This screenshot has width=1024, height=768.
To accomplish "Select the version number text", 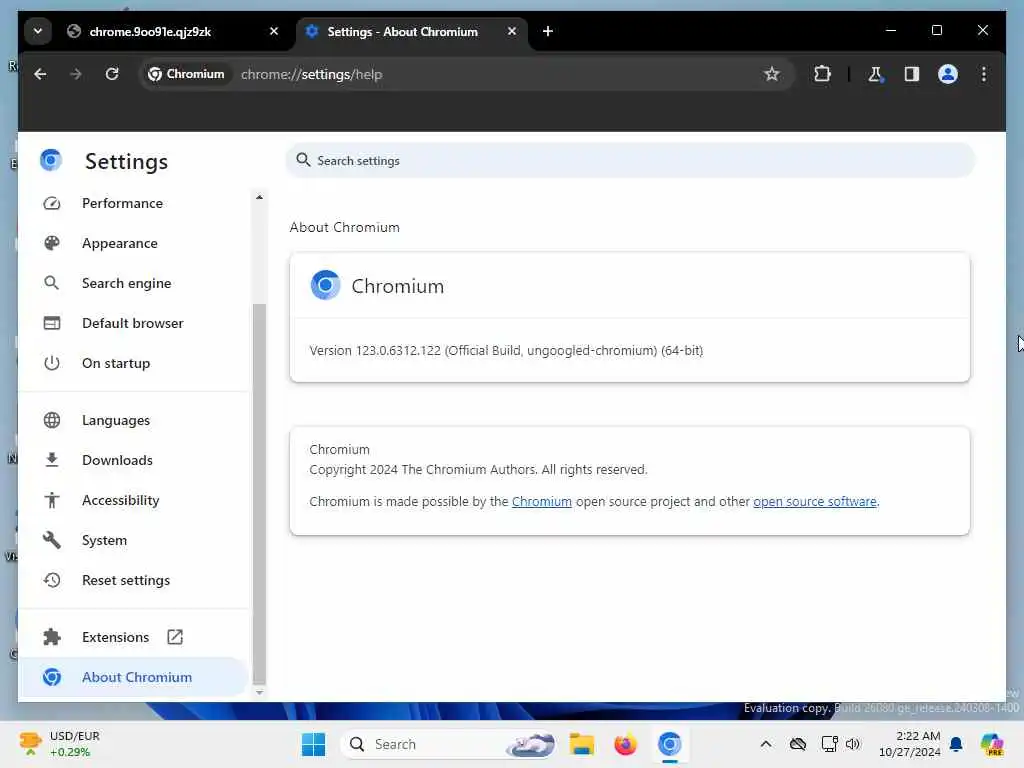I will tap(506, 351).
